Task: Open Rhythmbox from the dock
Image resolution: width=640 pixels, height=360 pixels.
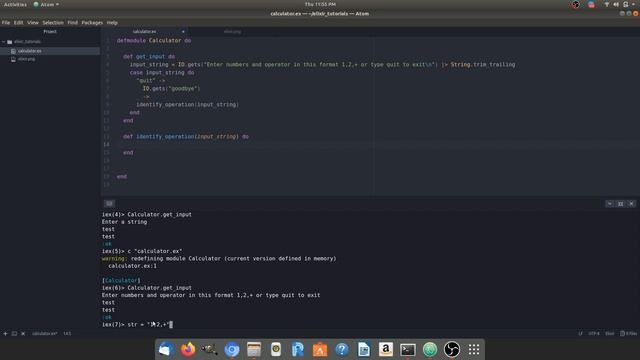Action: (x=276, y=349)
